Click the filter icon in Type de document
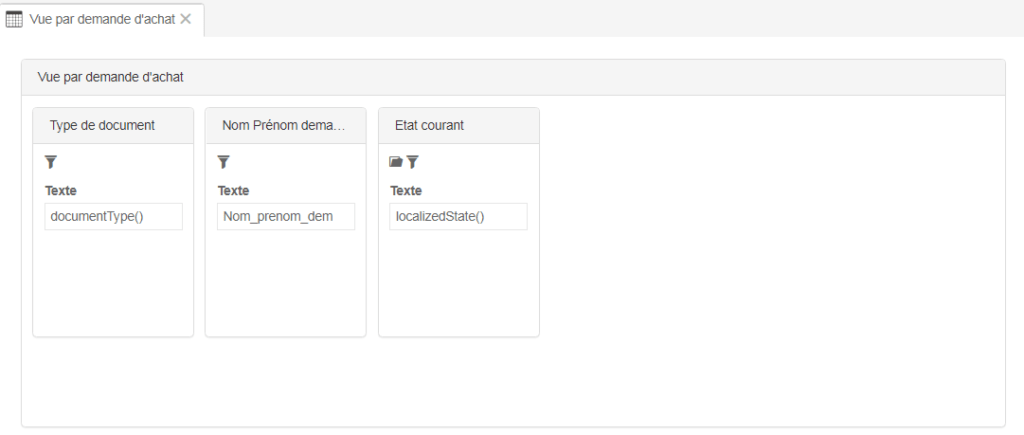The image size is (1024, 435). (x=52, y=161)
